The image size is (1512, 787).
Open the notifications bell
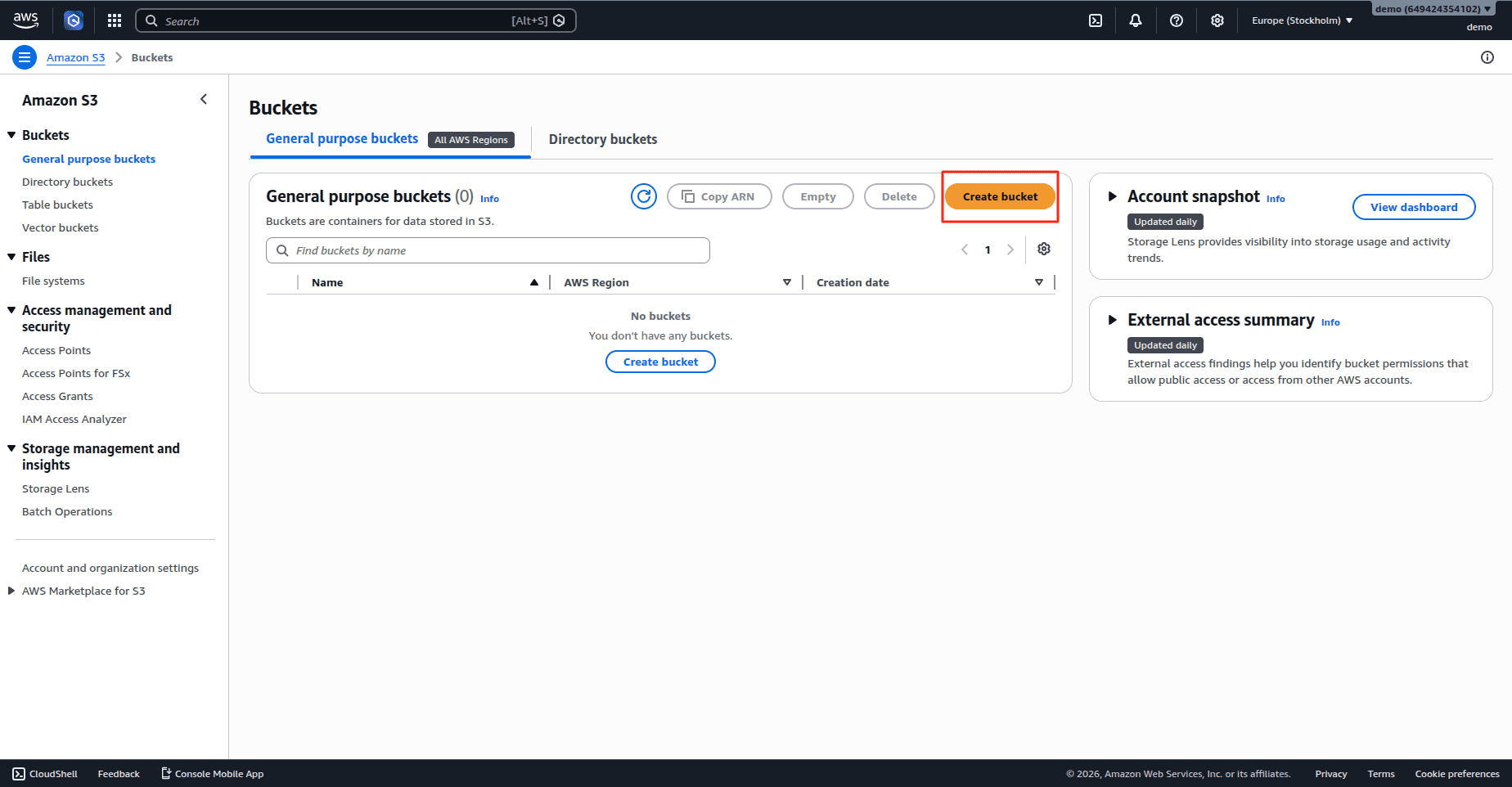coord(1136,20)
